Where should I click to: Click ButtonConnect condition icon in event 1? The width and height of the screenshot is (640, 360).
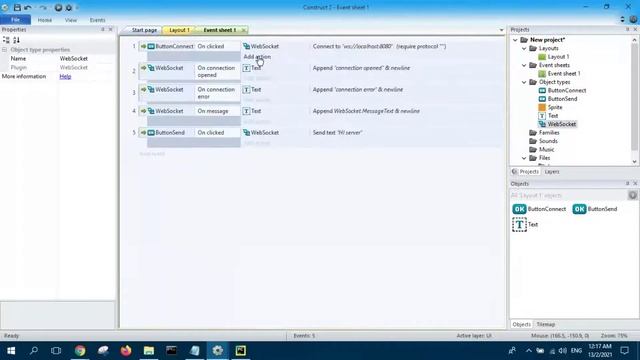pos(151,47)
